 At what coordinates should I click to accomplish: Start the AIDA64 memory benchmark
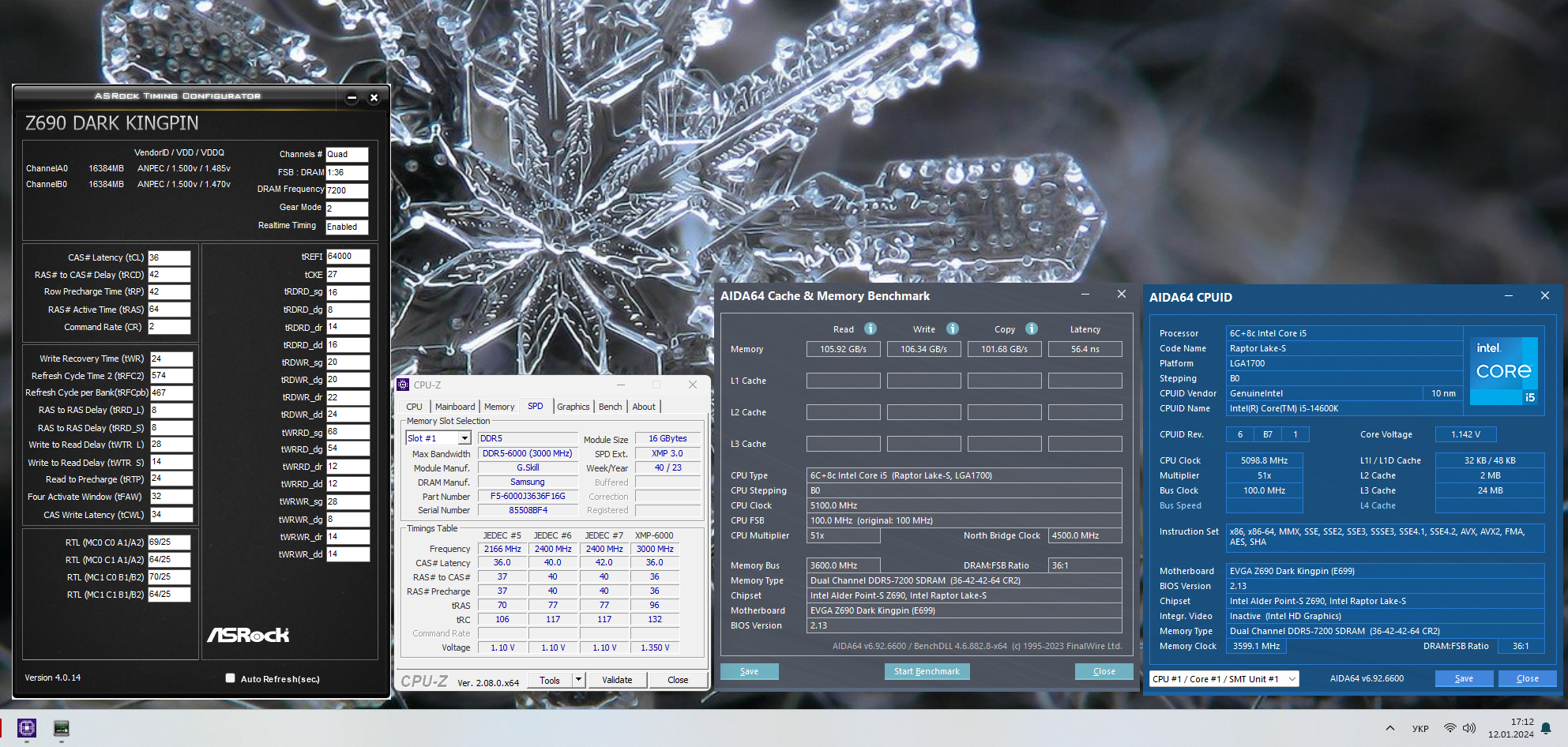pyautogui.click(x=927, y=671)
